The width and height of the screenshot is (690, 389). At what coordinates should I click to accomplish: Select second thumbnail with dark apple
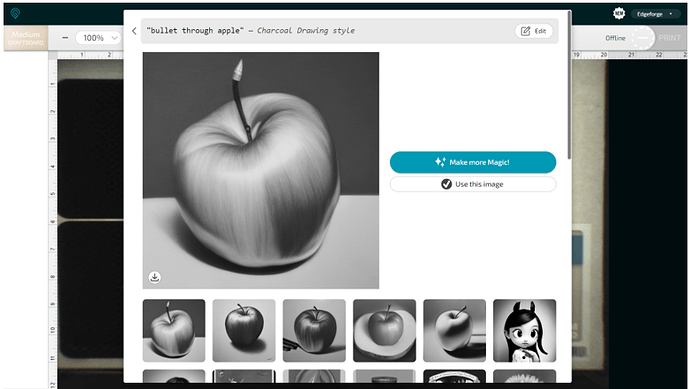(x=244, y=330)
